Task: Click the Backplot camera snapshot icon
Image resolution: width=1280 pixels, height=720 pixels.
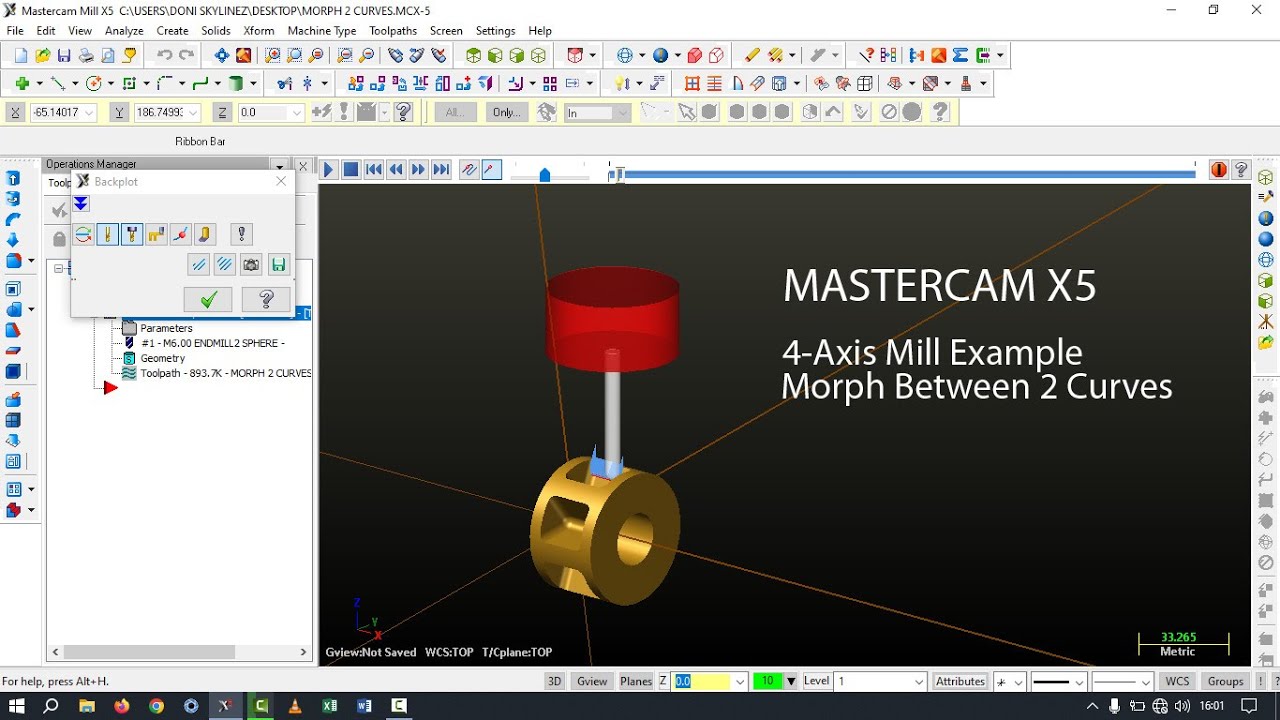Action: [251, 265]
